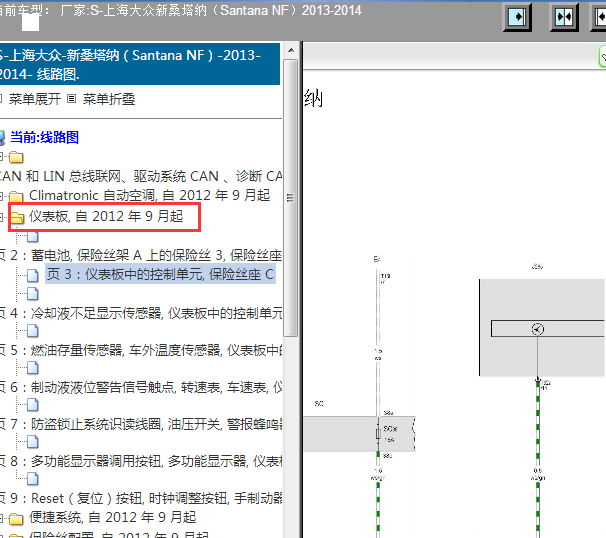This screenshot has height=538, width=606.
Task: Click the page icon above 页 2 entry
Action: click(x=33, y=236)
